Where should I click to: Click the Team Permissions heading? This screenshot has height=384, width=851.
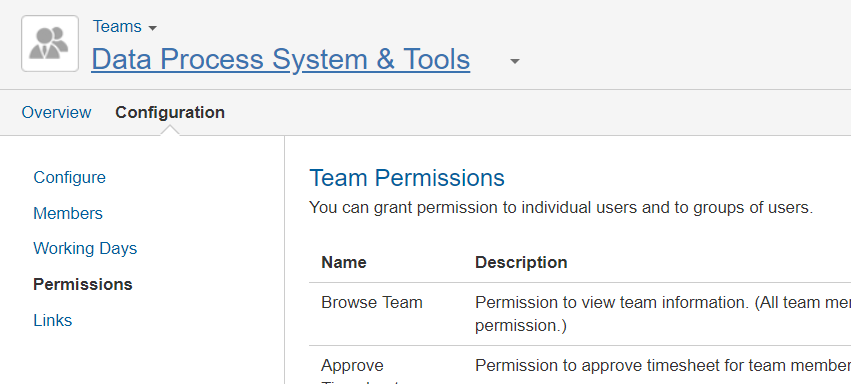(407, 178)
